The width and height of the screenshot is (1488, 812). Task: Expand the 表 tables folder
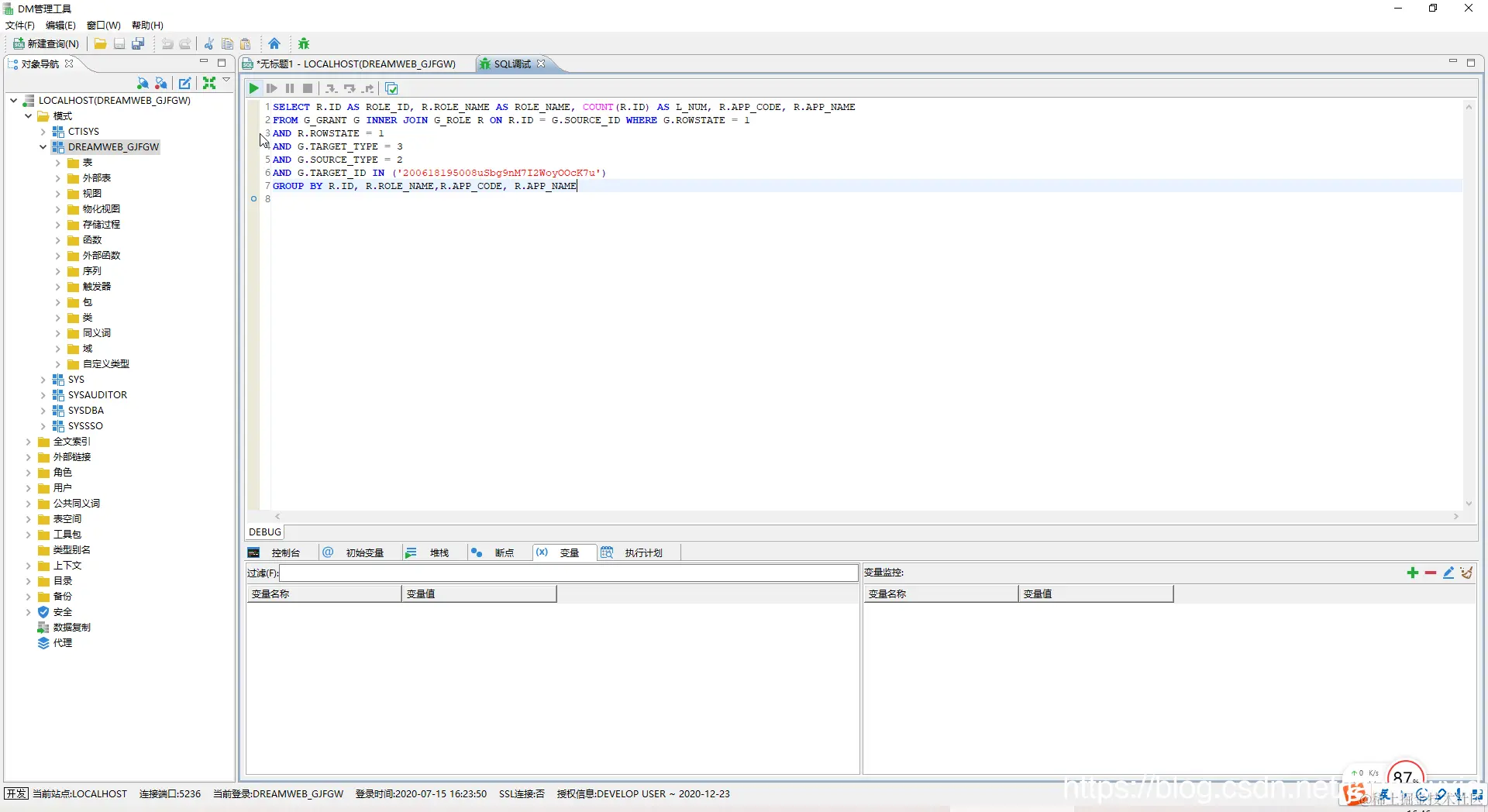(x=58, y=163)
